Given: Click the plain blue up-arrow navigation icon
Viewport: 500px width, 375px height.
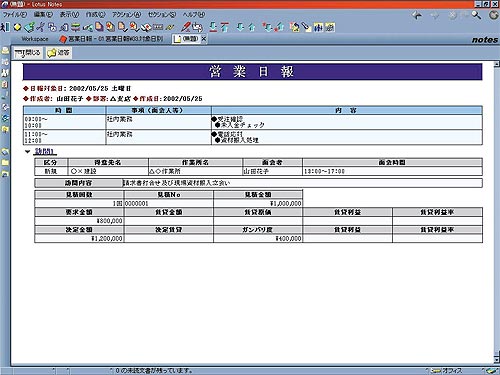Looking at the screenshot, I should [252, 27].
